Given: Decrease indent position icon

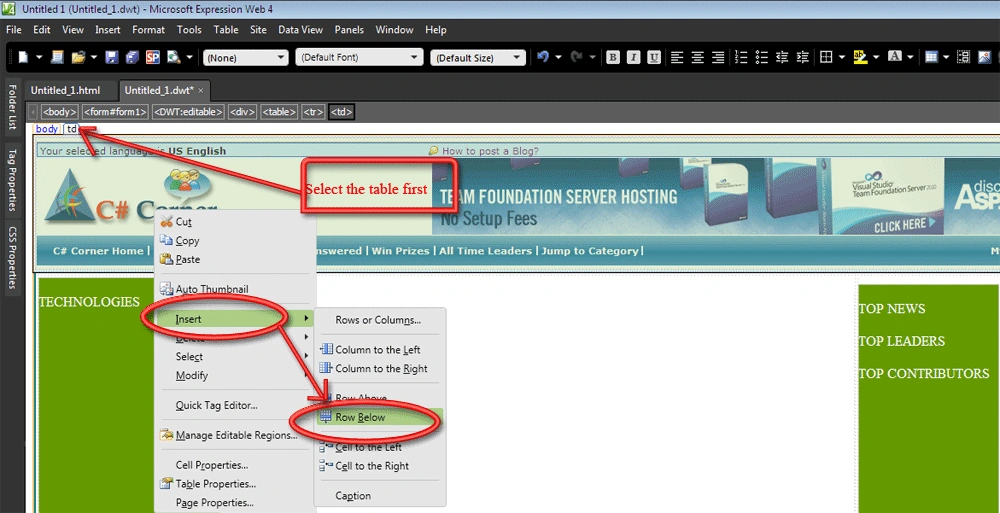Looking at the screenshot, I should tap(782, 57).
